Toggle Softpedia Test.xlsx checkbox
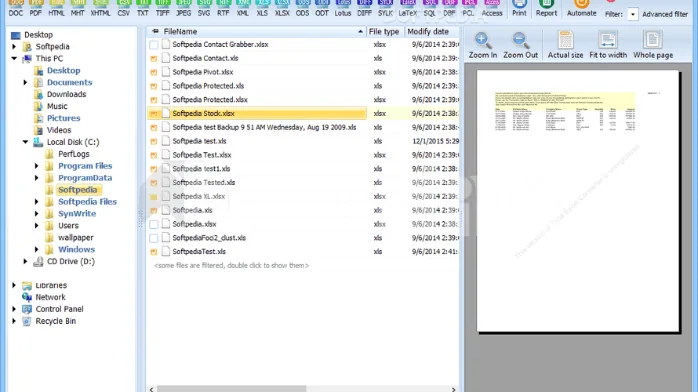Image resolution: width=698 pixels, height=392 pixels. coord(154,155)
